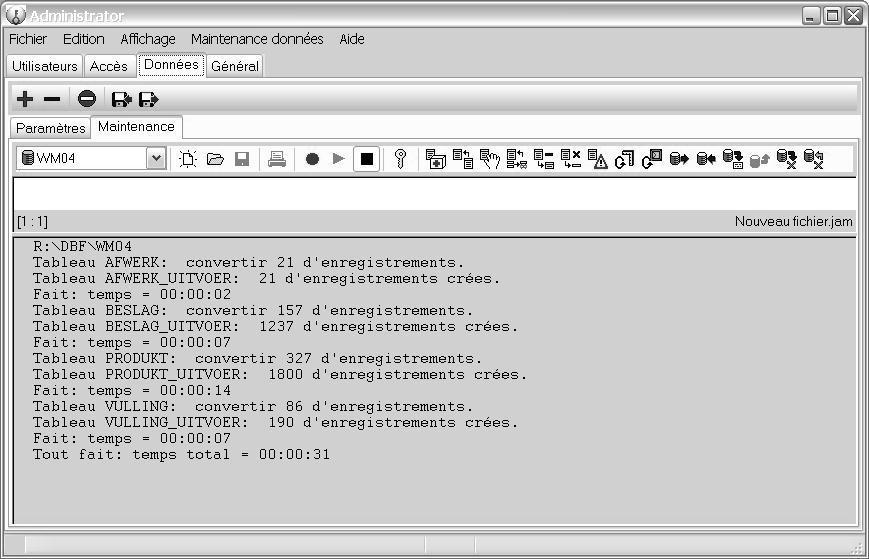Click the 'R:\DBF\WM04' log line

(x=83, y=247)
